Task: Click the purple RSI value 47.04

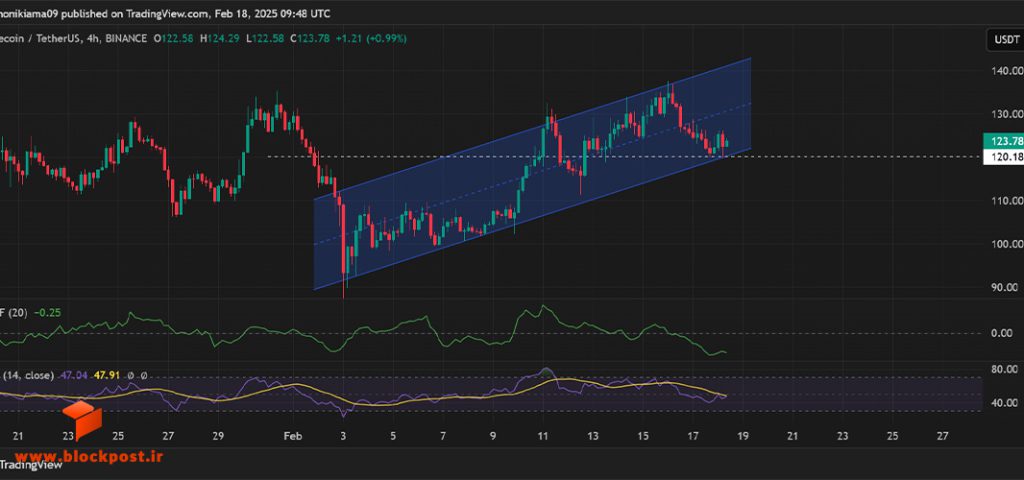Action: [73, 376]
